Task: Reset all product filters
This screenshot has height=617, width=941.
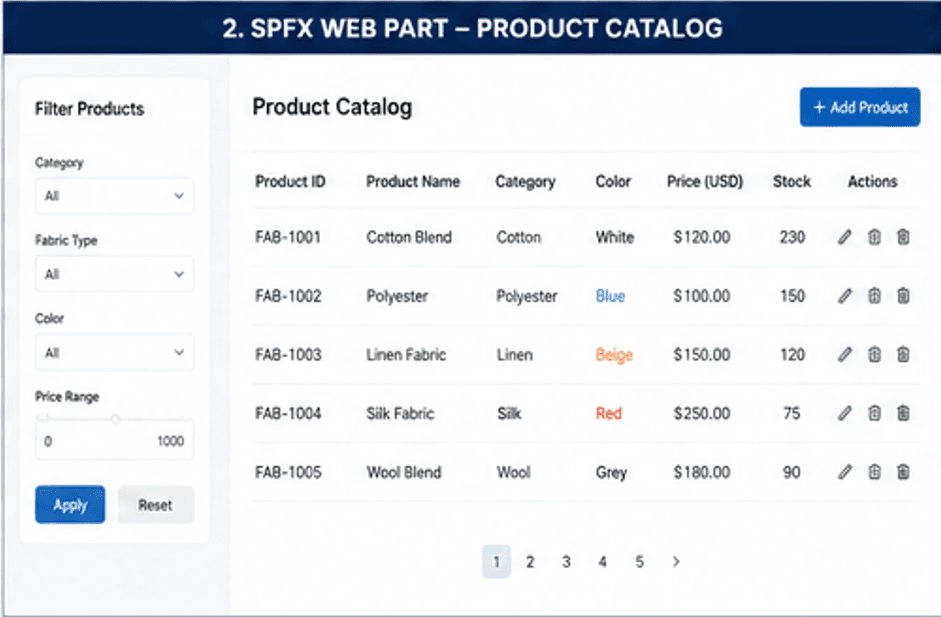Action: 156,505
